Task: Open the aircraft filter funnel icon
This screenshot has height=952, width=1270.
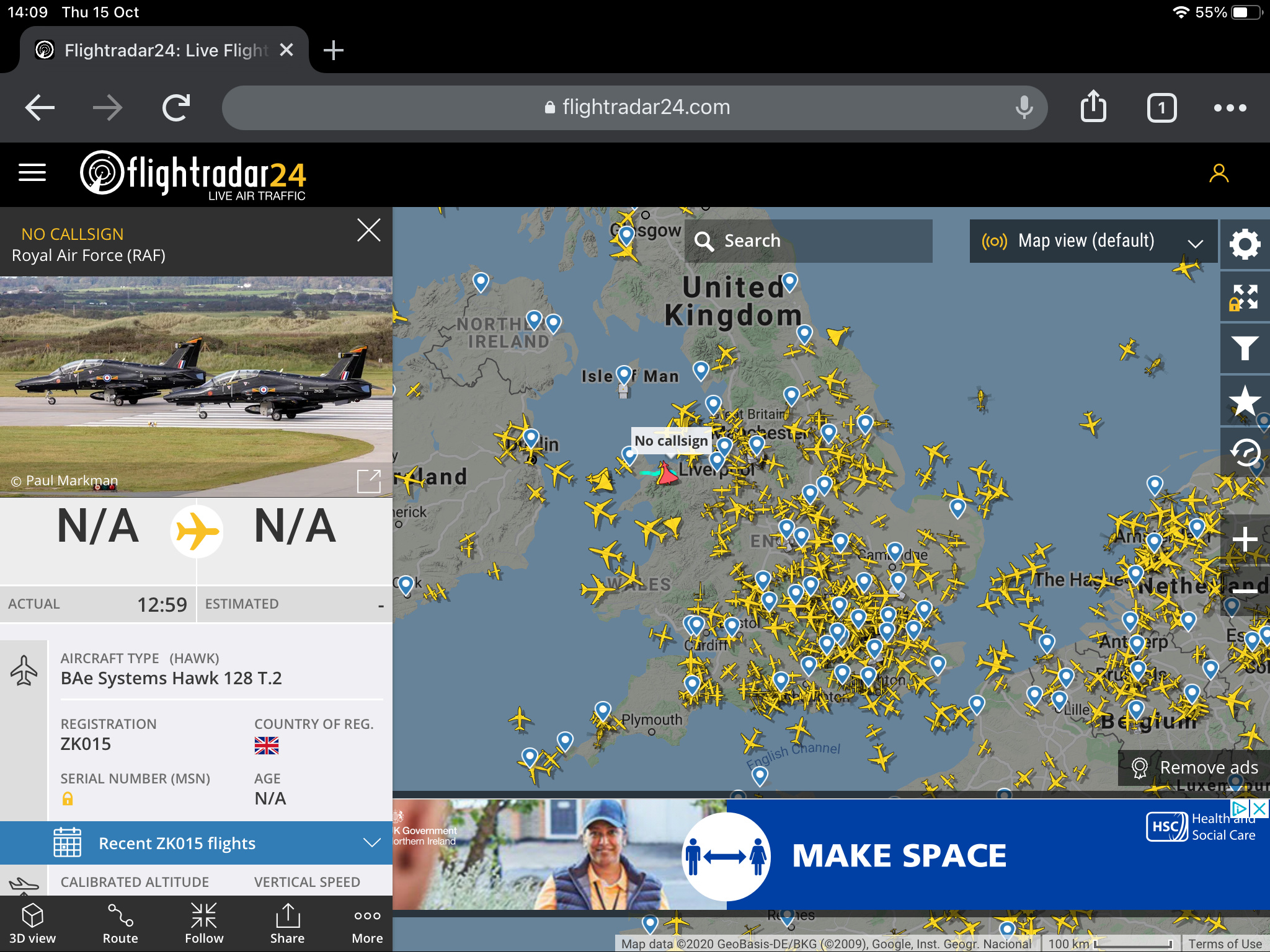Action: 1245,348
